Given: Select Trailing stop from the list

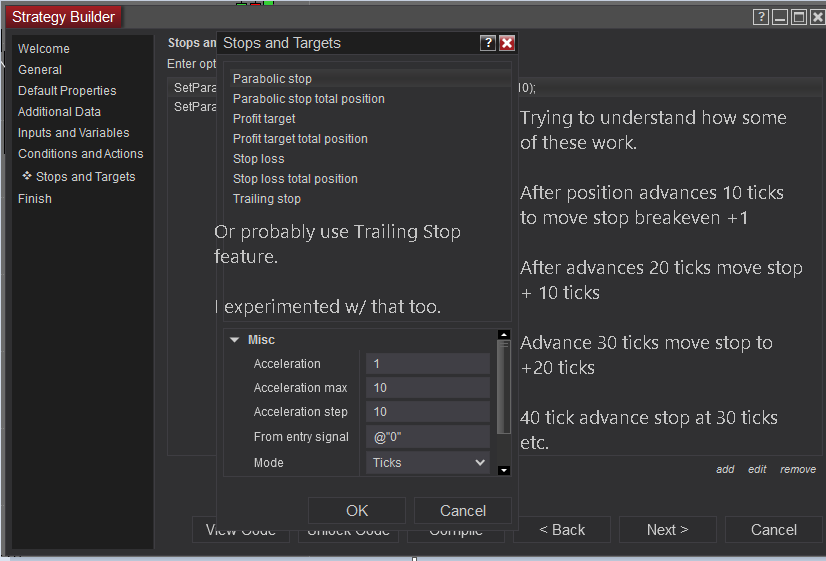Looking at the screenshot, I should tap(267, 199).
